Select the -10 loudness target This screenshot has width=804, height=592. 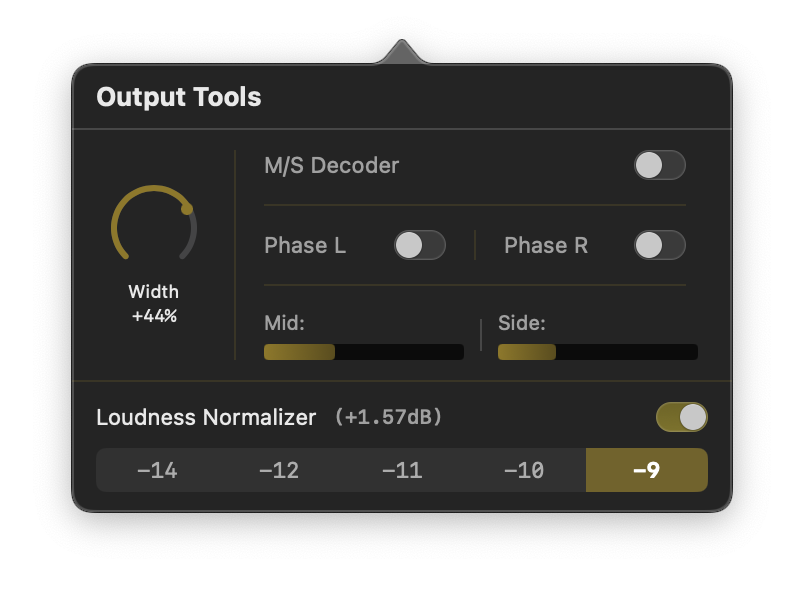tap(524, 470)
